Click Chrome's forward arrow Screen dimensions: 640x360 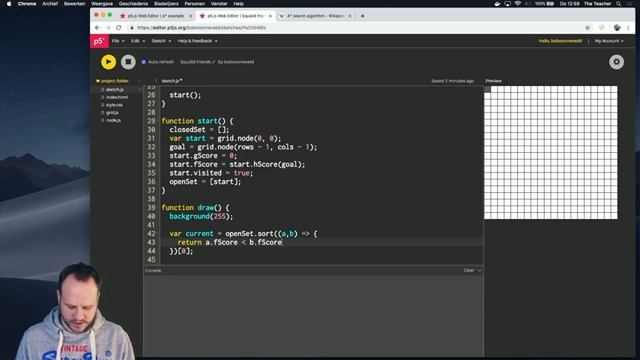coord(108,28)
